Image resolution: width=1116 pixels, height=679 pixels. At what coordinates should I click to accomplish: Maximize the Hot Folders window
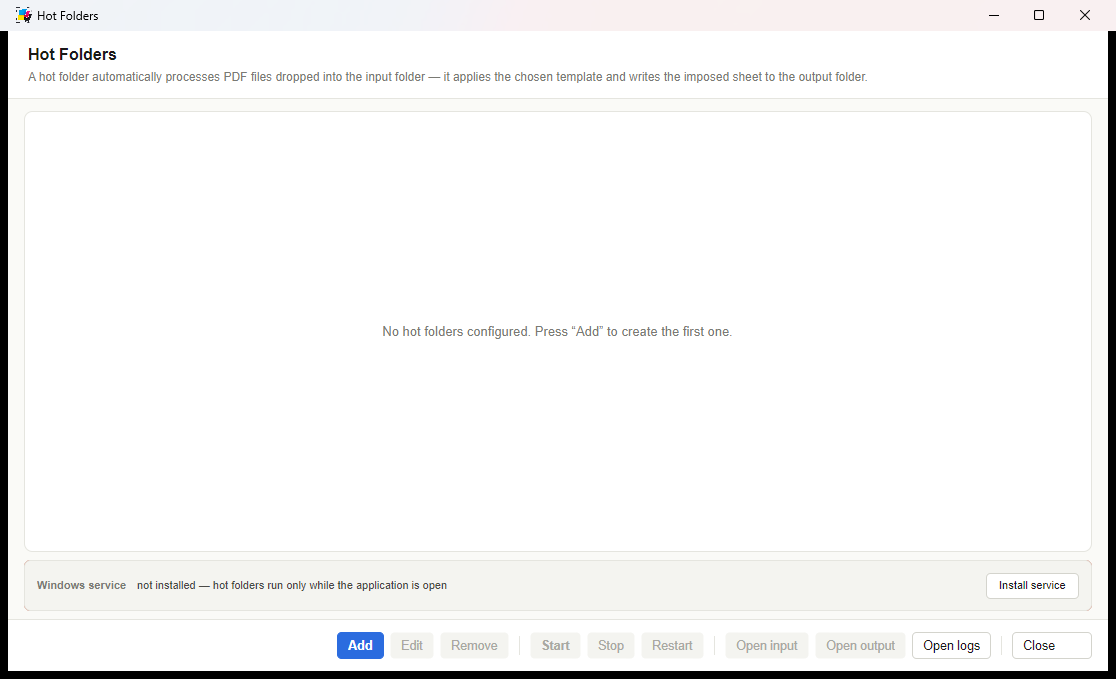click(x=1038, y=15)
